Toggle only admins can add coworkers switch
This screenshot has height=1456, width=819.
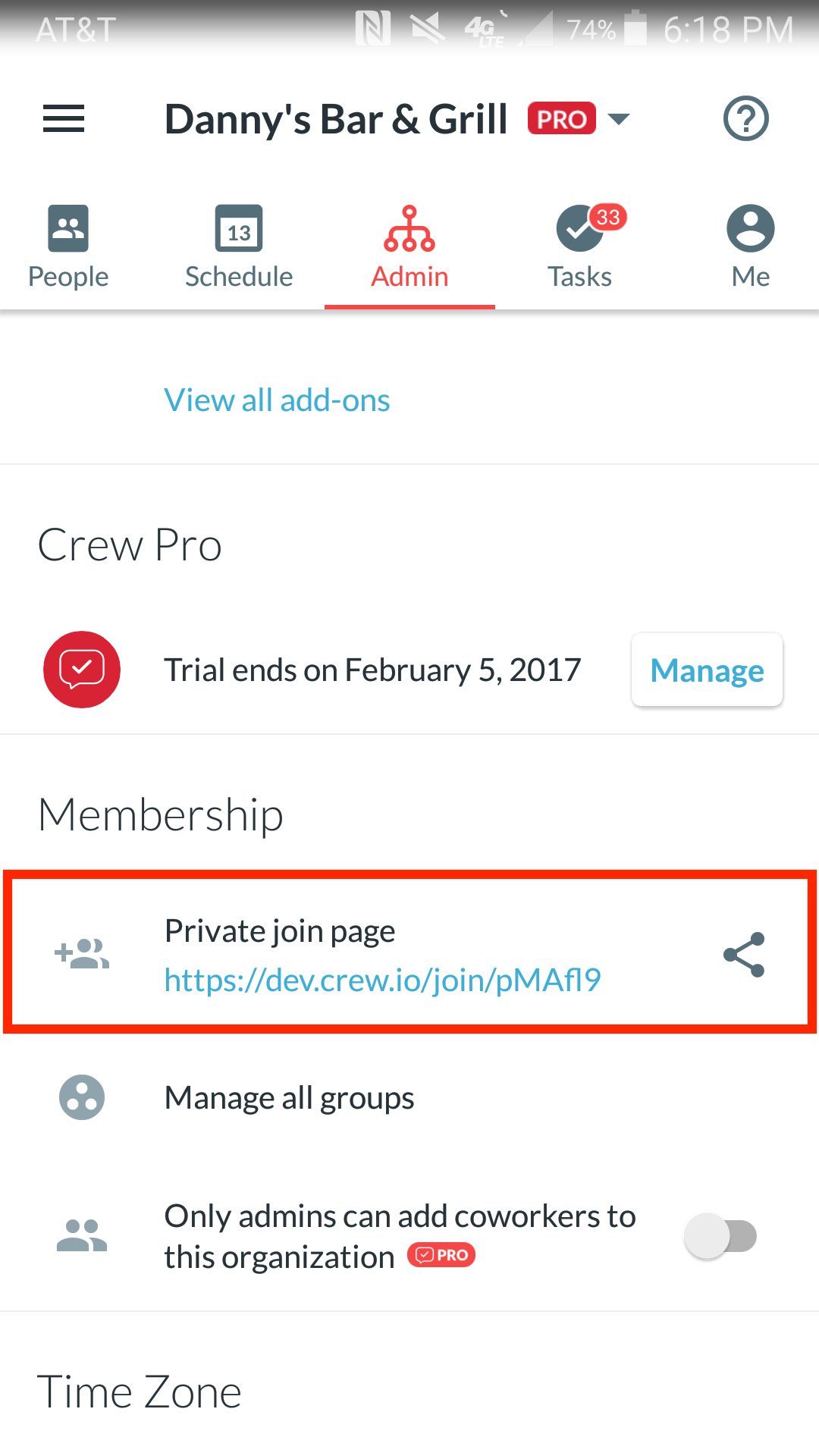point(720,1236)
